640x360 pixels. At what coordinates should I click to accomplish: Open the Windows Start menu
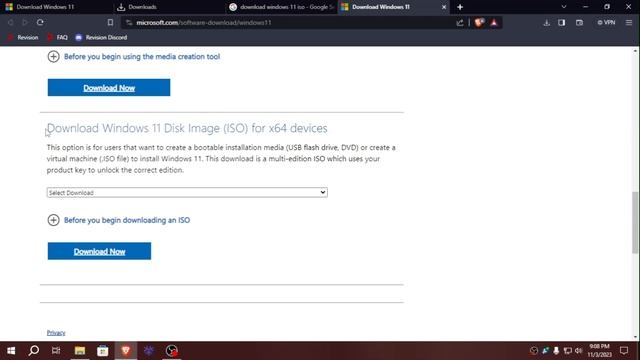[11, 351]
